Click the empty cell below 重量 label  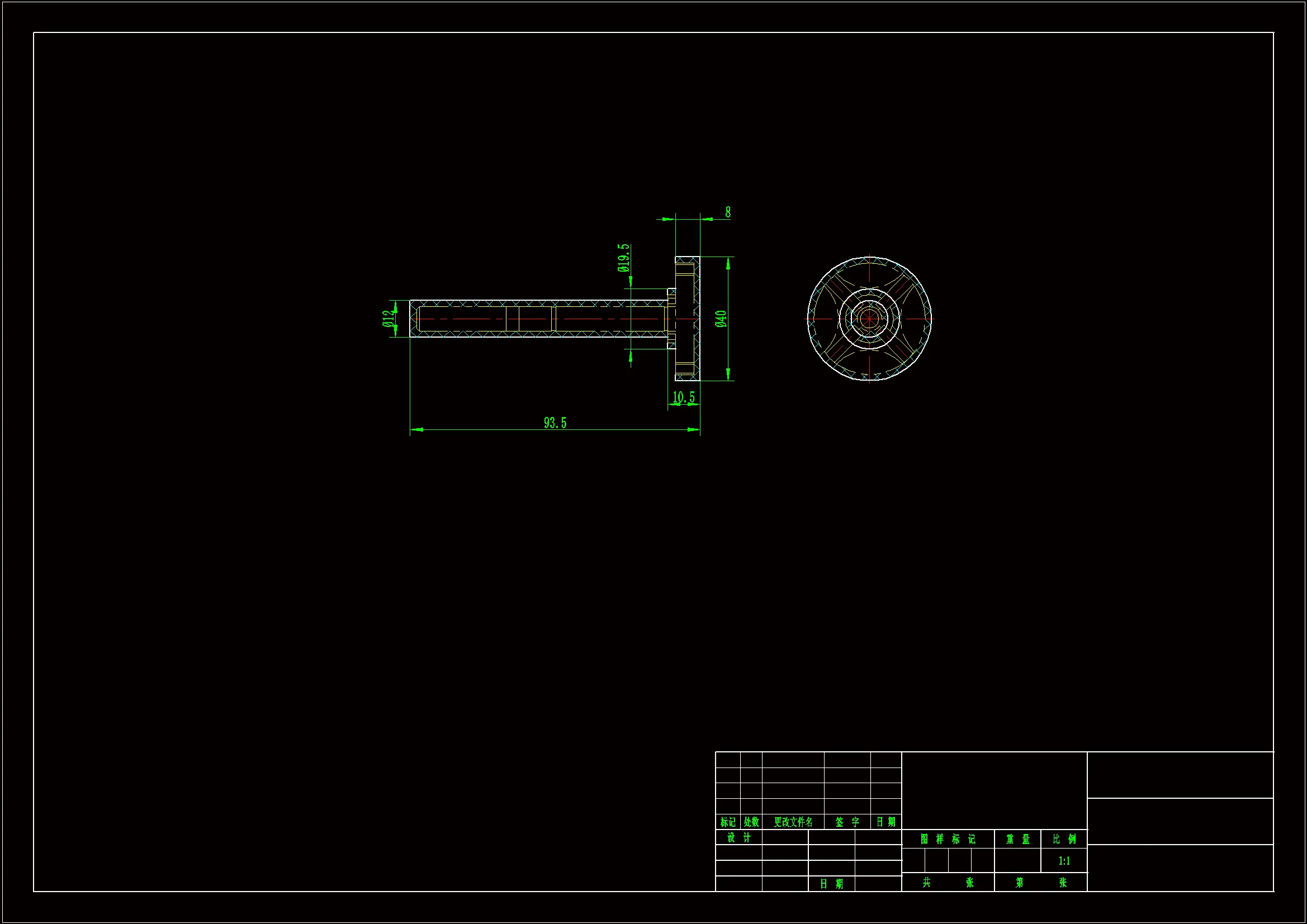1018,861
